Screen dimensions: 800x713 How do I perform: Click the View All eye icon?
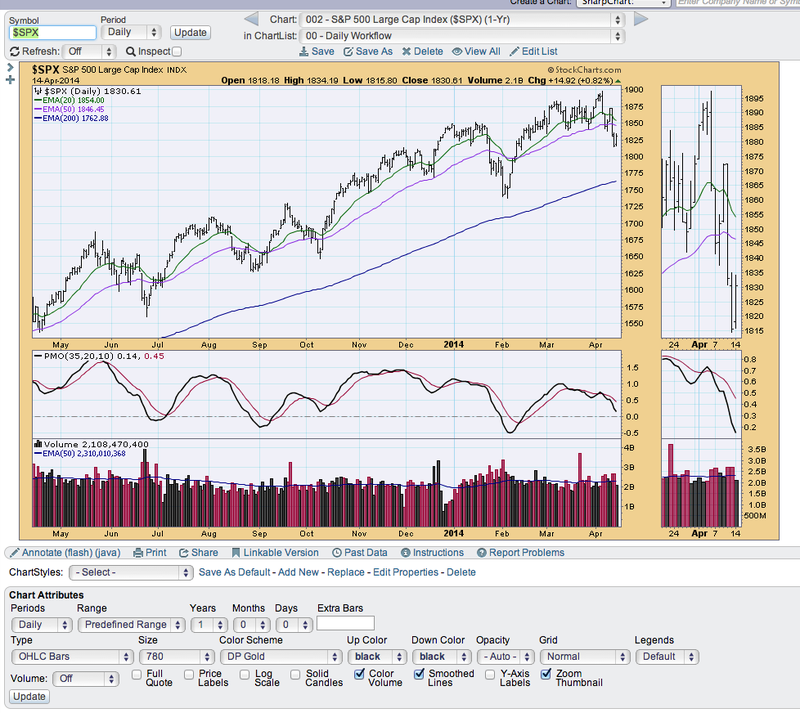(x=457, y=52)
